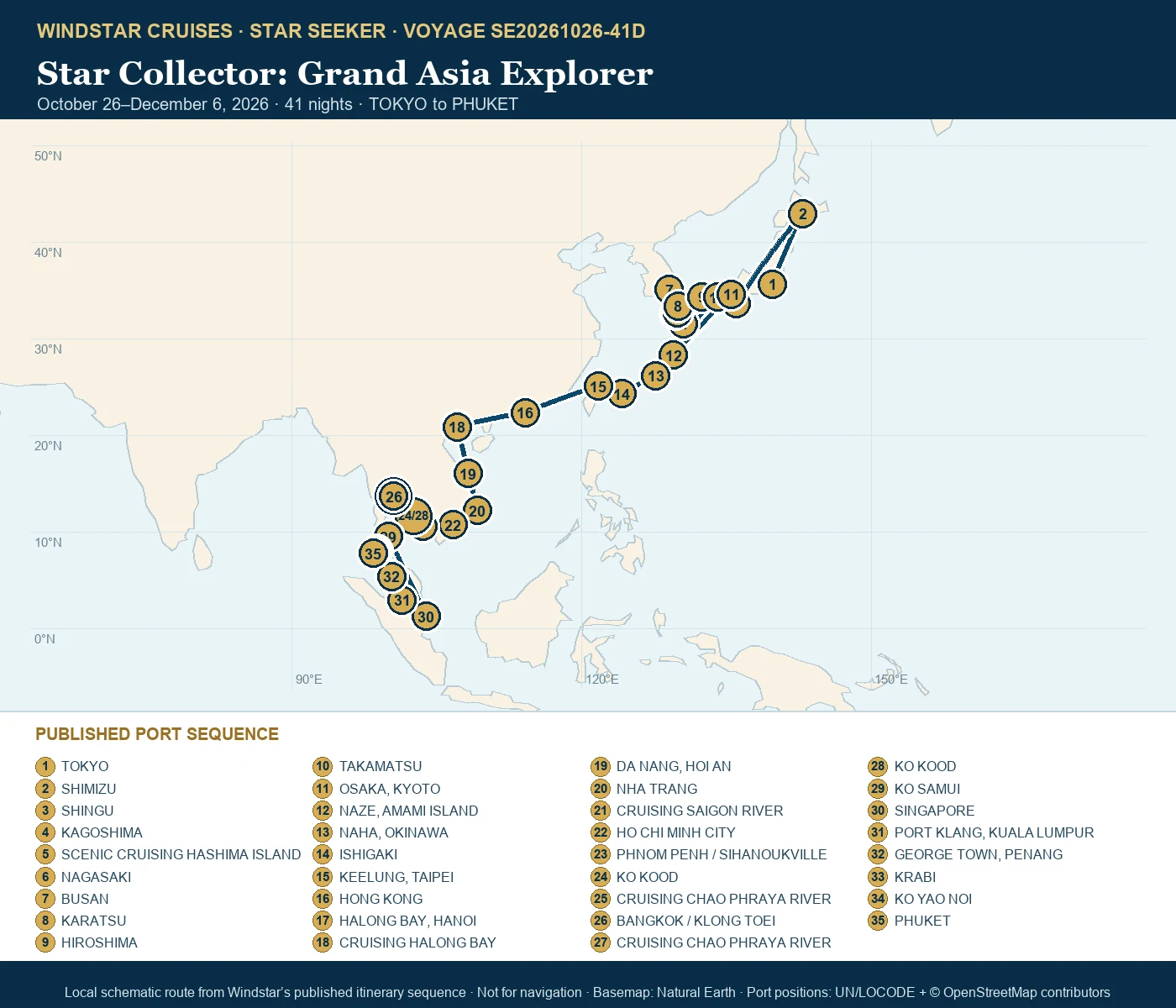Click map marker 19 on Vietnam's coast
The width and height of the screenshot is (1176, 1008).
coord(468,474)
